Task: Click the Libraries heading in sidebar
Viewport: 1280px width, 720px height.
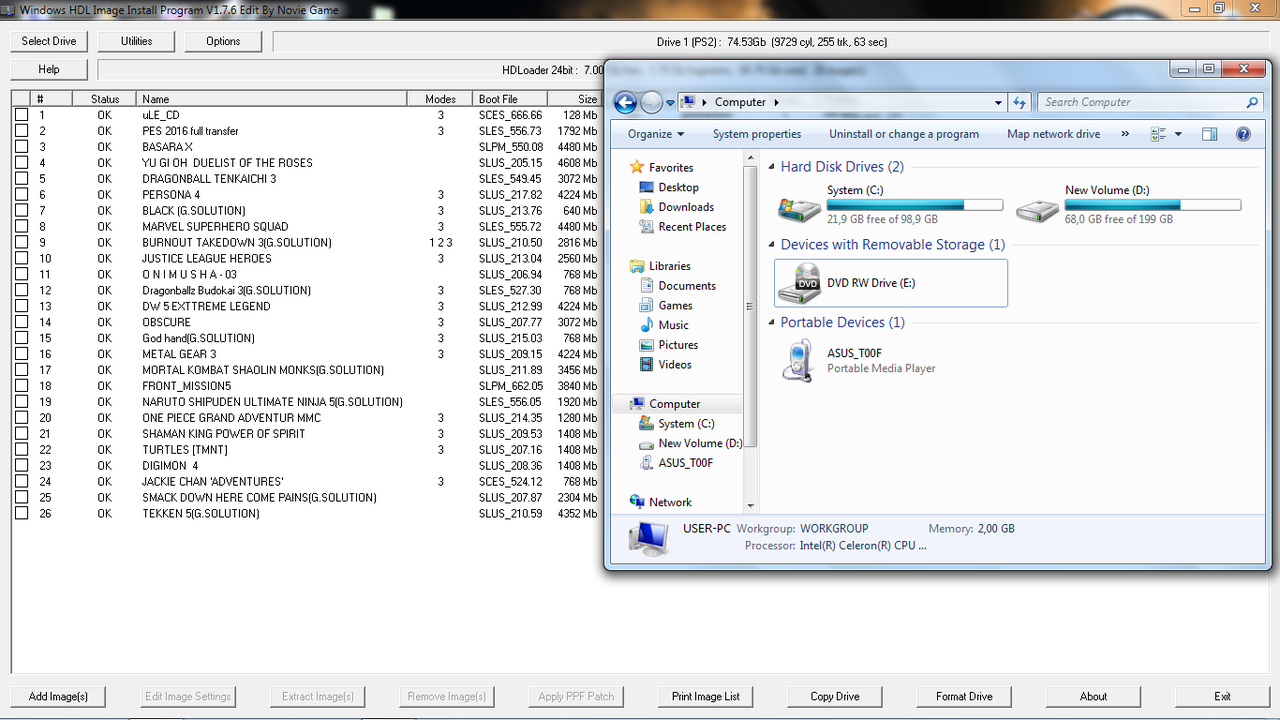Action: click(x=669, y=266)
